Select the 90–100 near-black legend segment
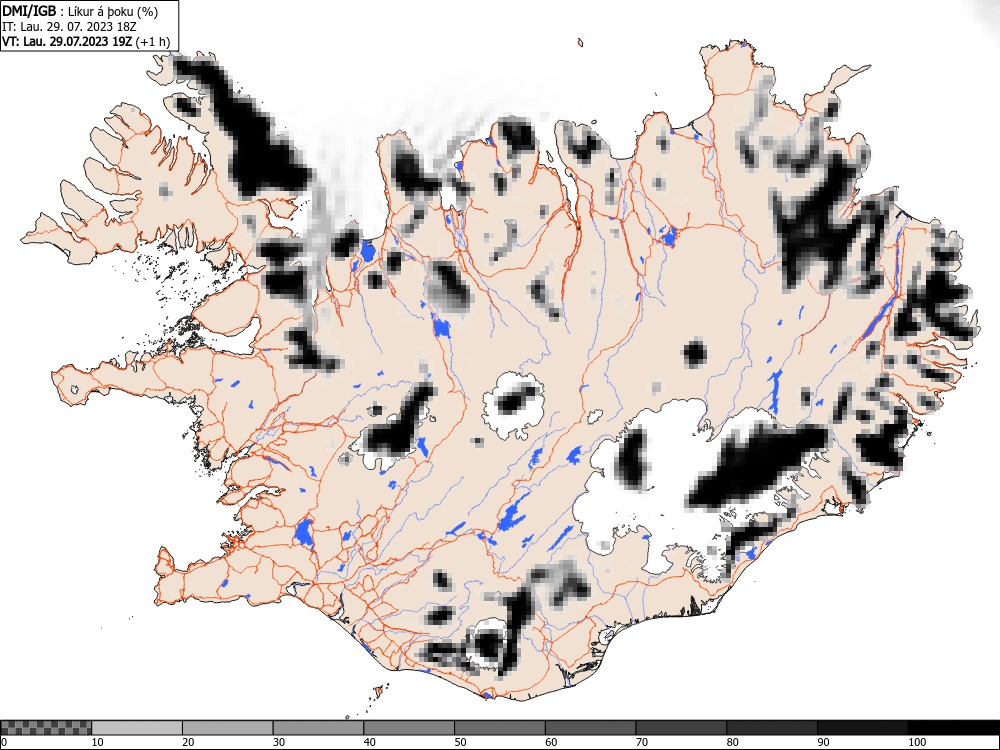Viewport: 1000px width, 750px height. [862, 728]
